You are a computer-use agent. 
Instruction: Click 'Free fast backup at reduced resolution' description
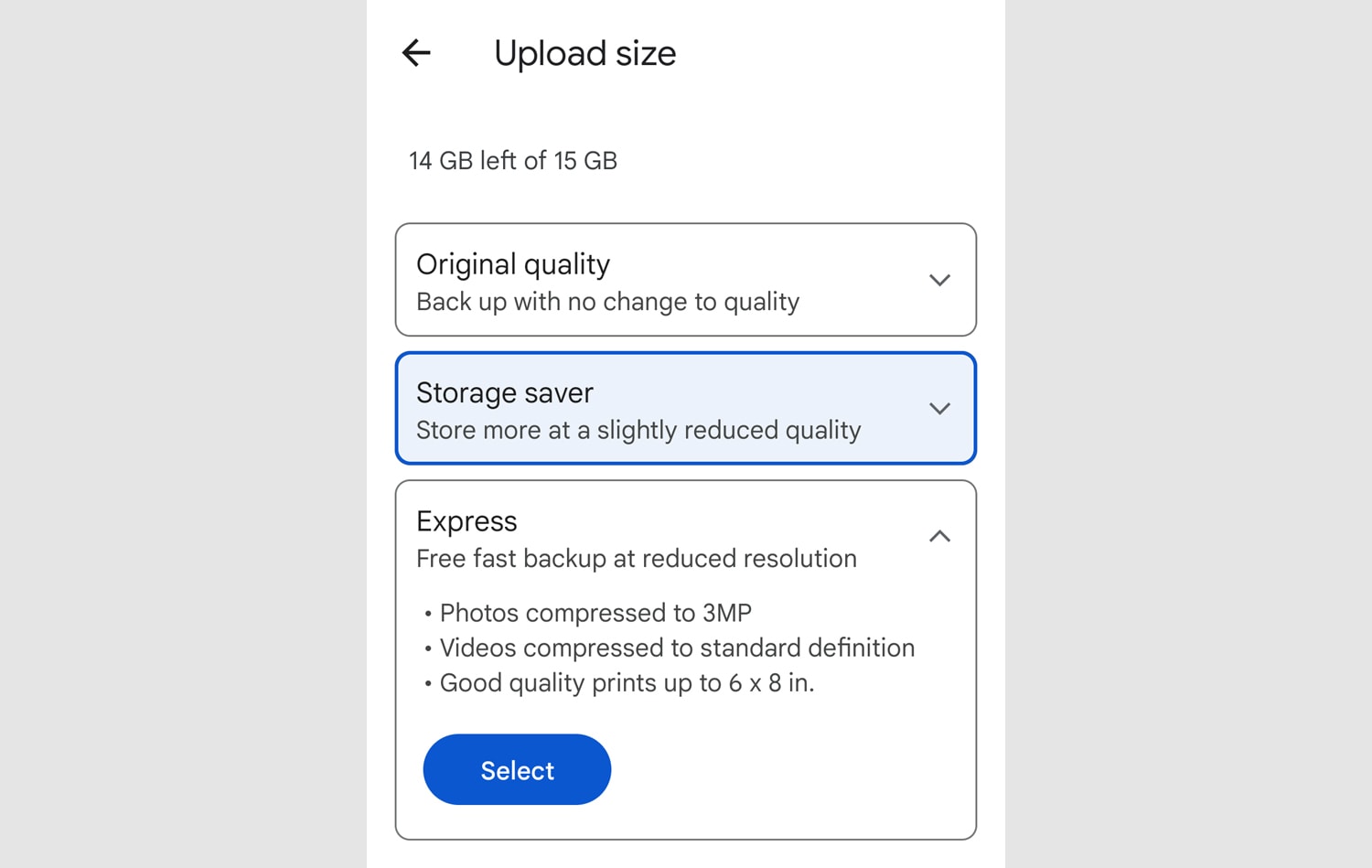637,558
